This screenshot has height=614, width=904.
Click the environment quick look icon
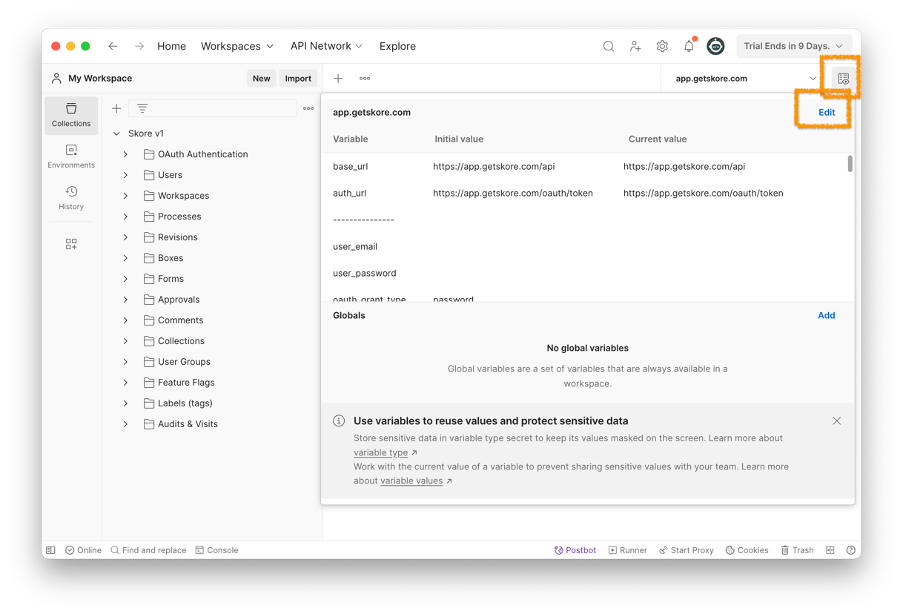(843, 78)
